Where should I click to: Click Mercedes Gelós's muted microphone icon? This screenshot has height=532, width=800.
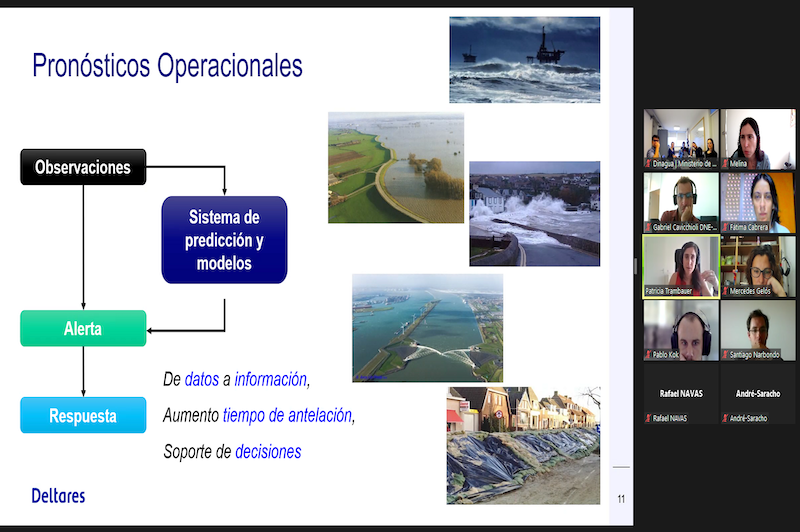point(726,291)
